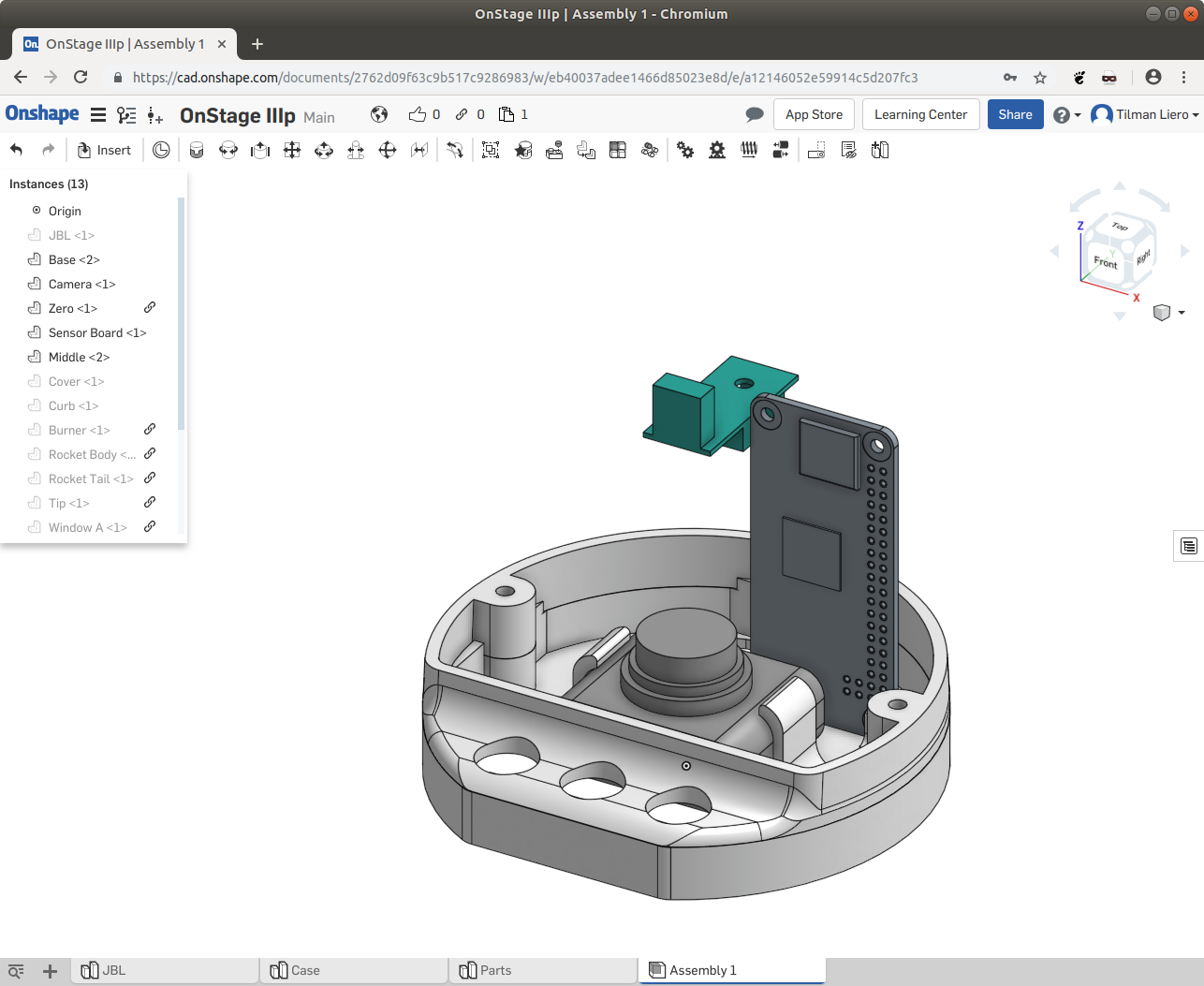Click the link count icon in header
The image size is (1204, 986).
point(462,114)
